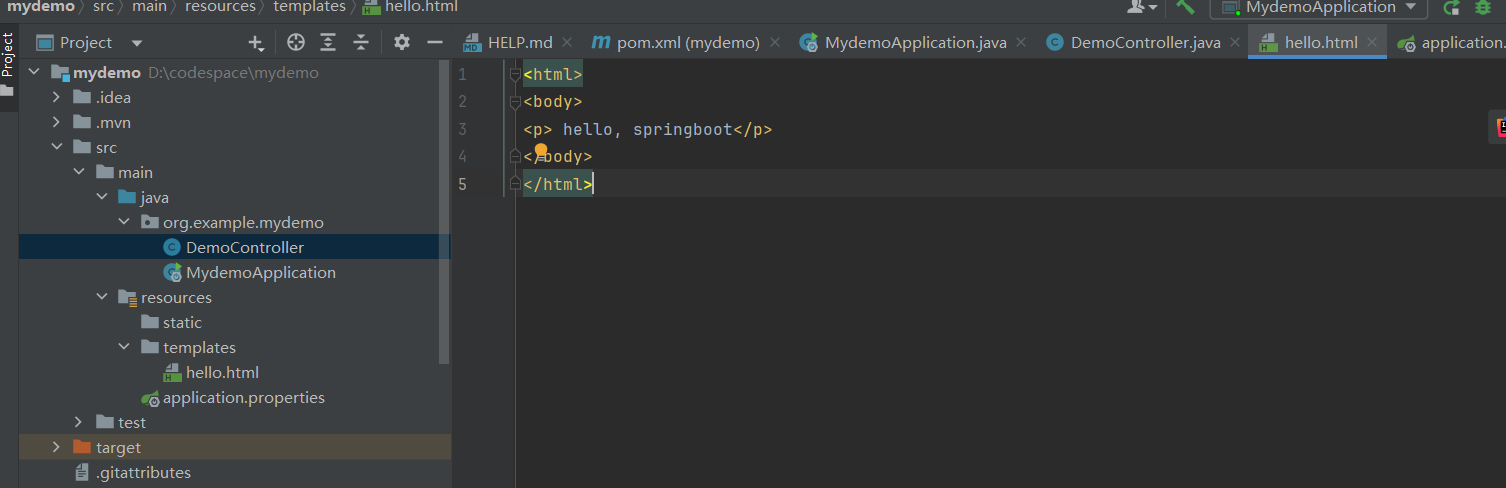Close the HELP.md tab

coord(567,43)
